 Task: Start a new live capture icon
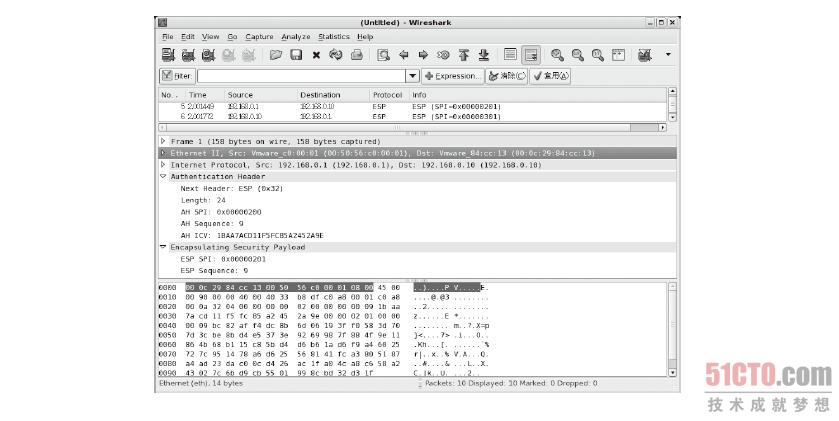pyautogui.click(x=208, y=55)
